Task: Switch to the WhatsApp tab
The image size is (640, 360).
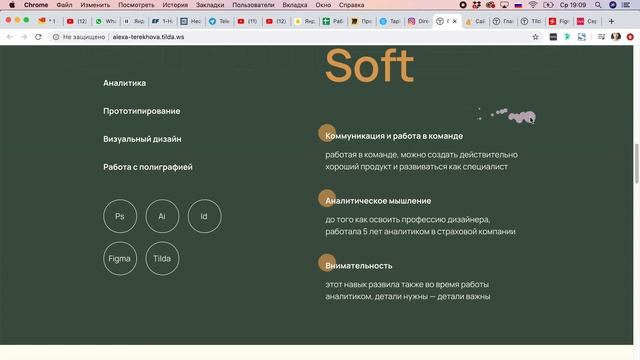Action: click(x=106, y=21)
